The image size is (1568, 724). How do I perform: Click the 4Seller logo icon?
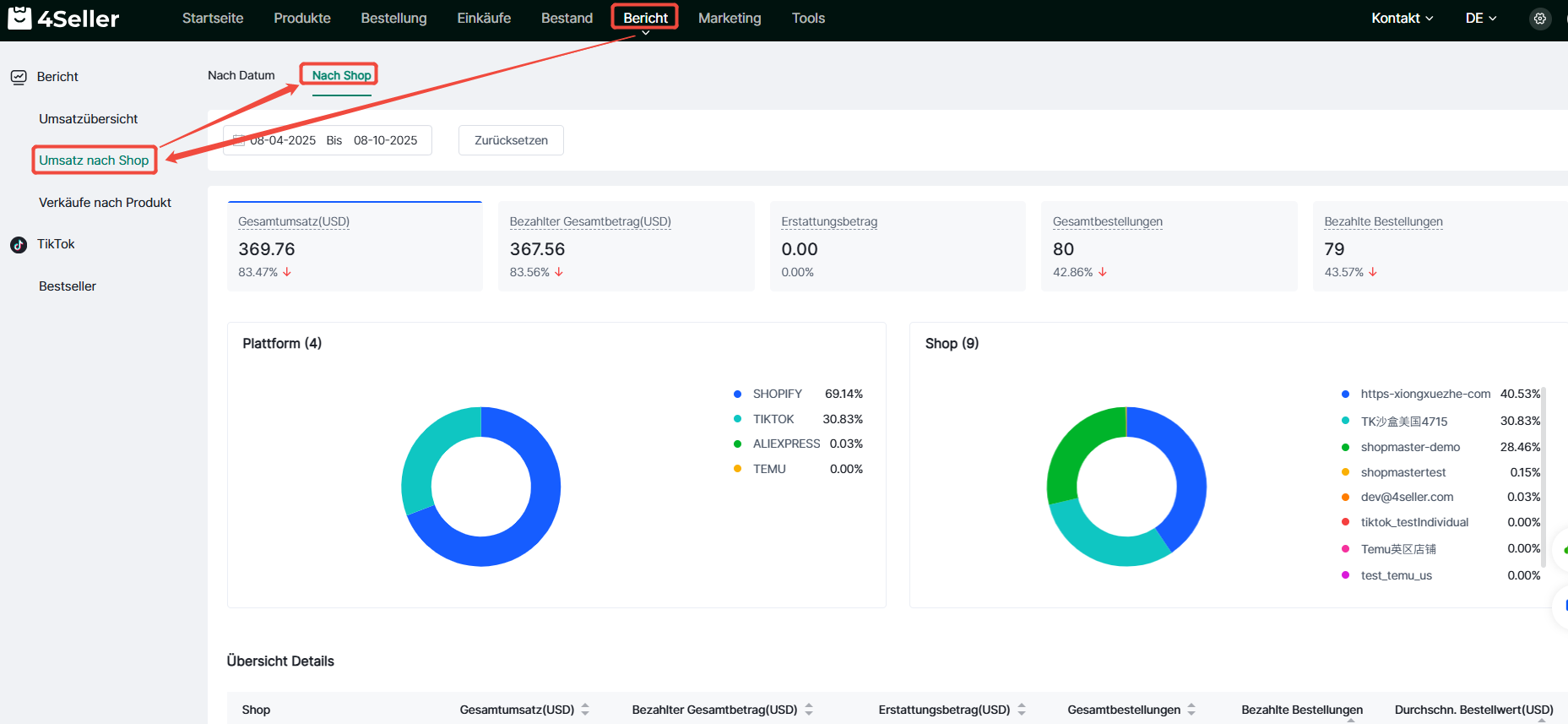pyautogui.click(x=19, y=18)
